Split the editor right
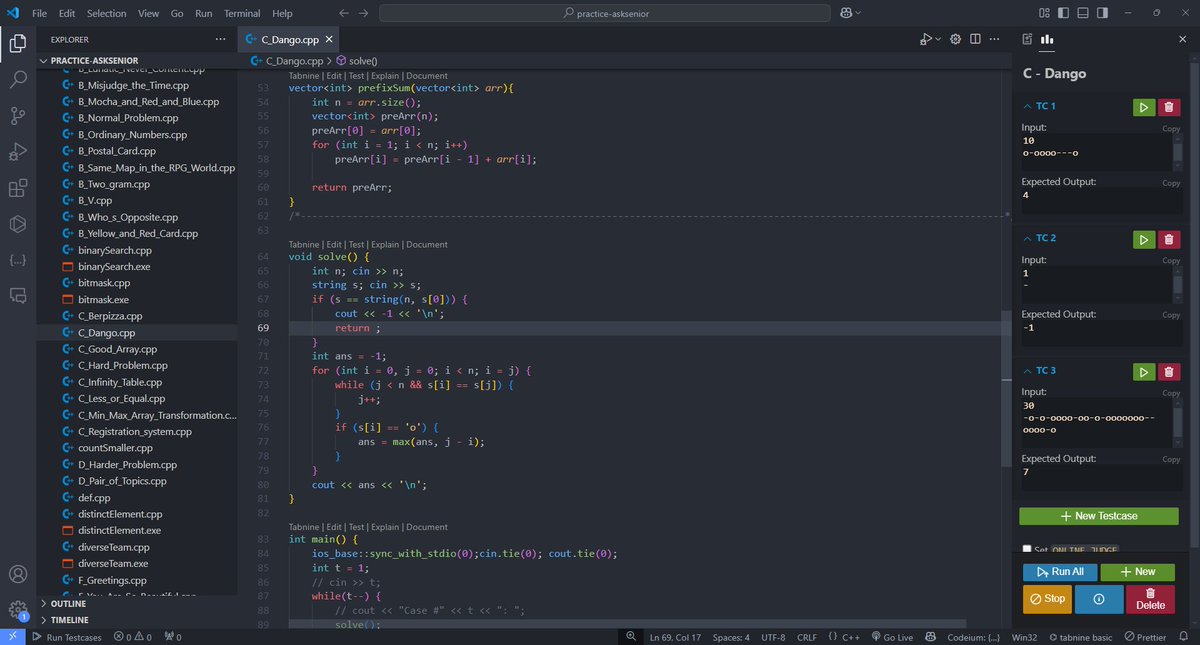This screenshot has height=645, width=1200. 975,39
